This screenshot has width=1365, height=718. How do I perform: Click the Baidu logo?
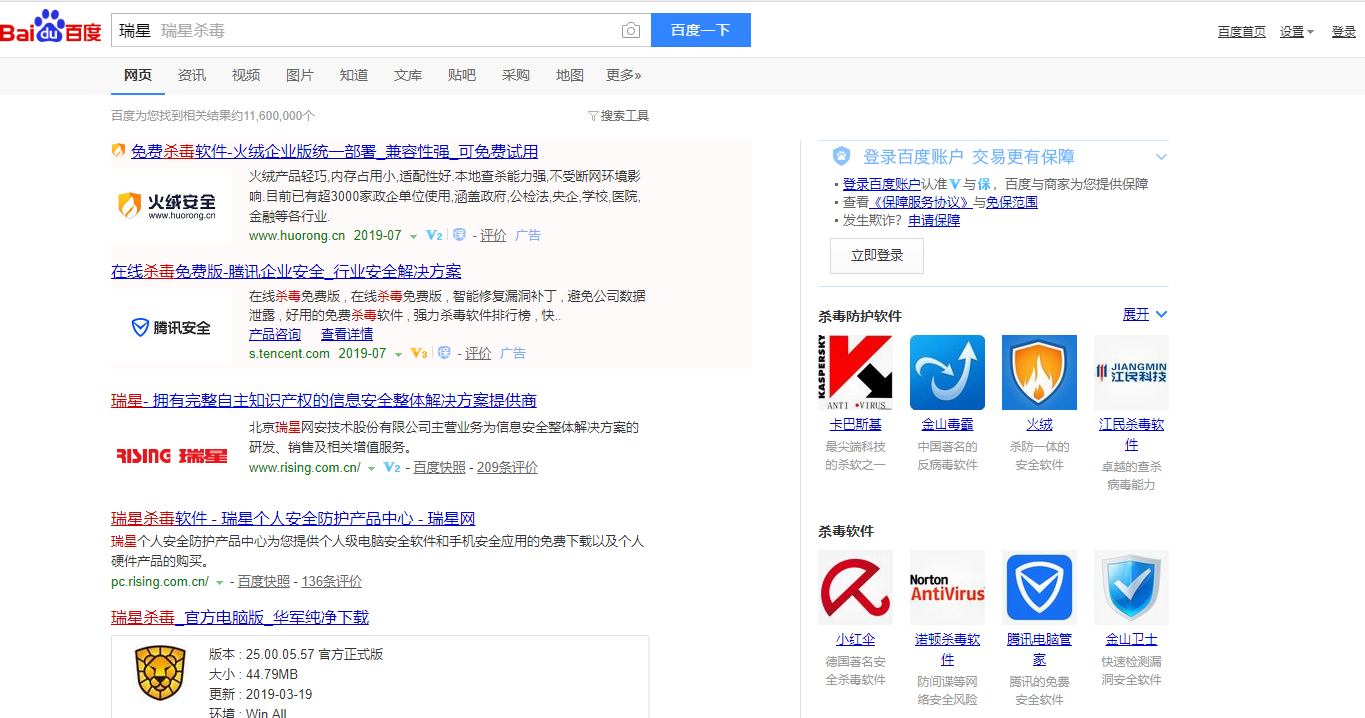(x=50, y=28)
